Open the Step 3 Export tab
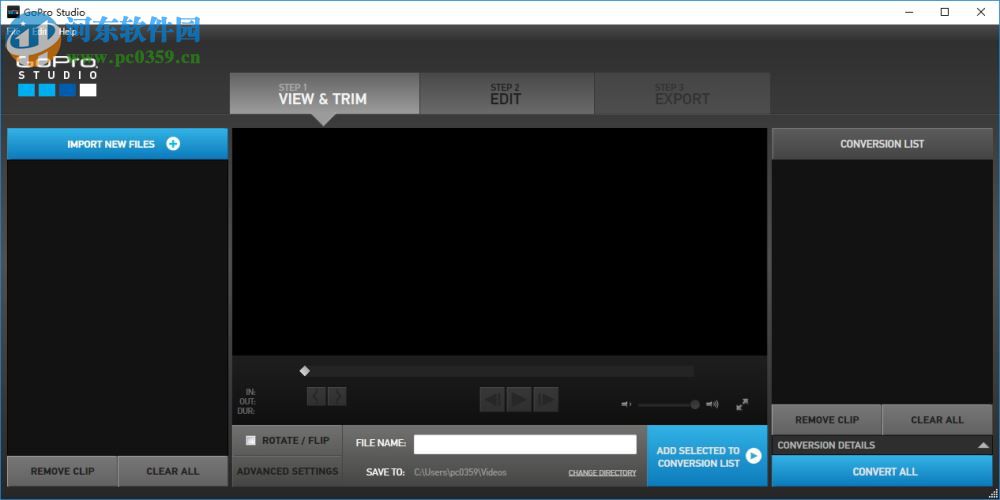 [x=682, y=94]
